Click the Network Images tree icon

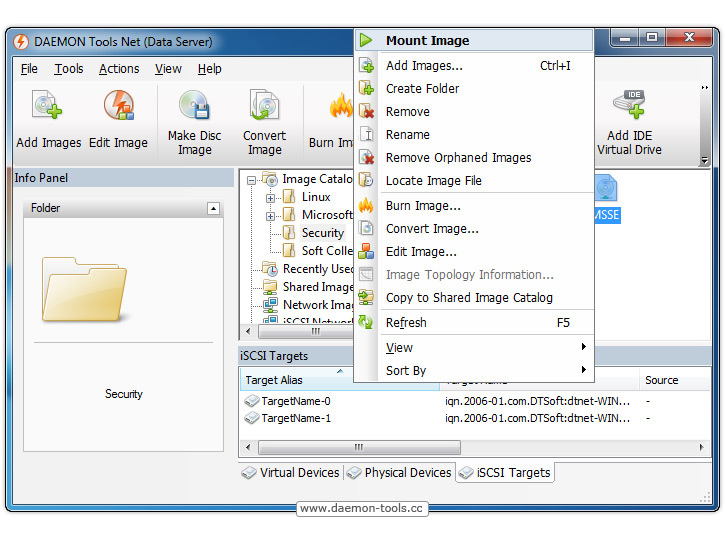tap(270, 304)
